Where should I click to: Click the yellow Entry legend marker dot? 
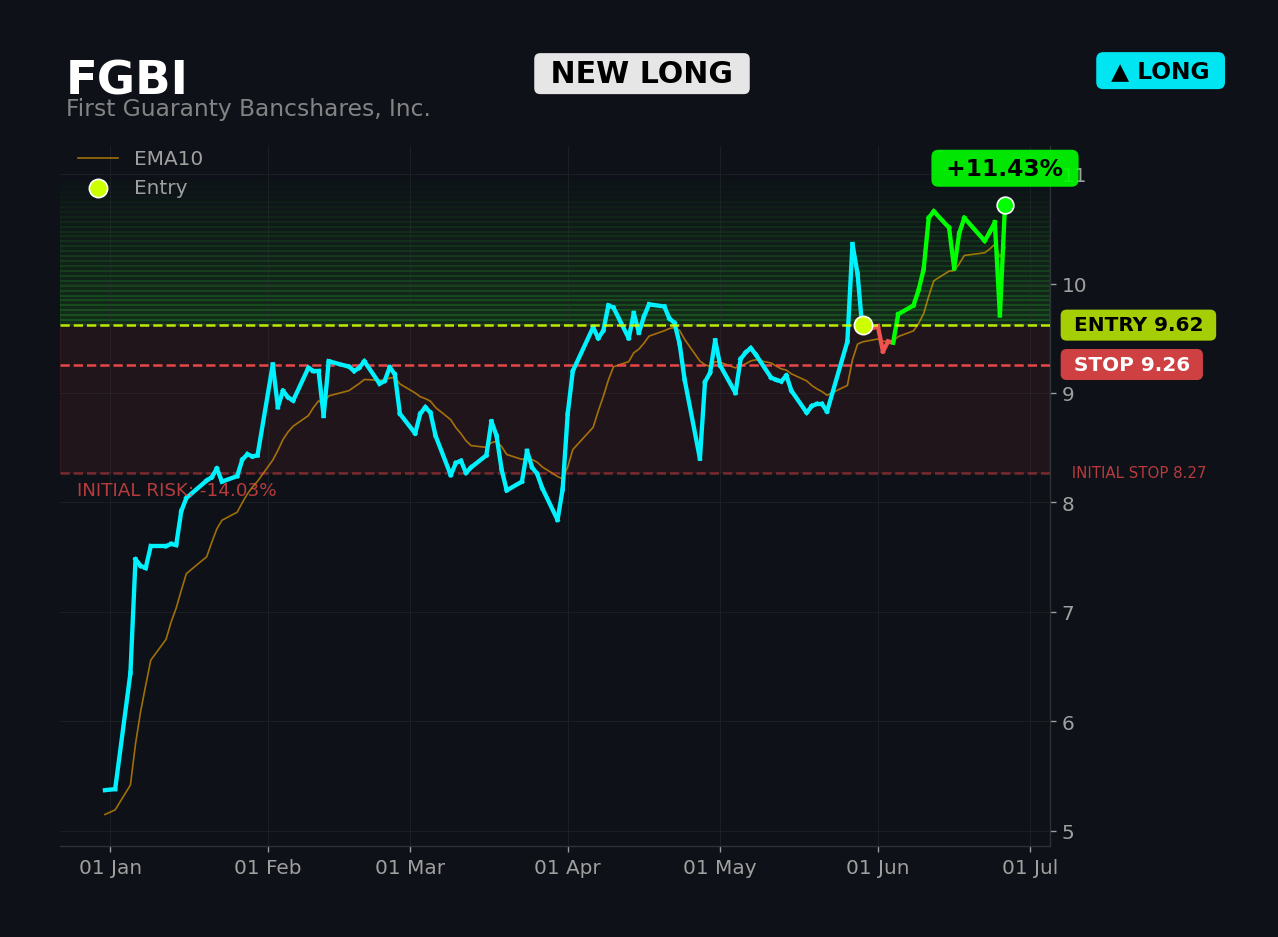pos(98,188)
